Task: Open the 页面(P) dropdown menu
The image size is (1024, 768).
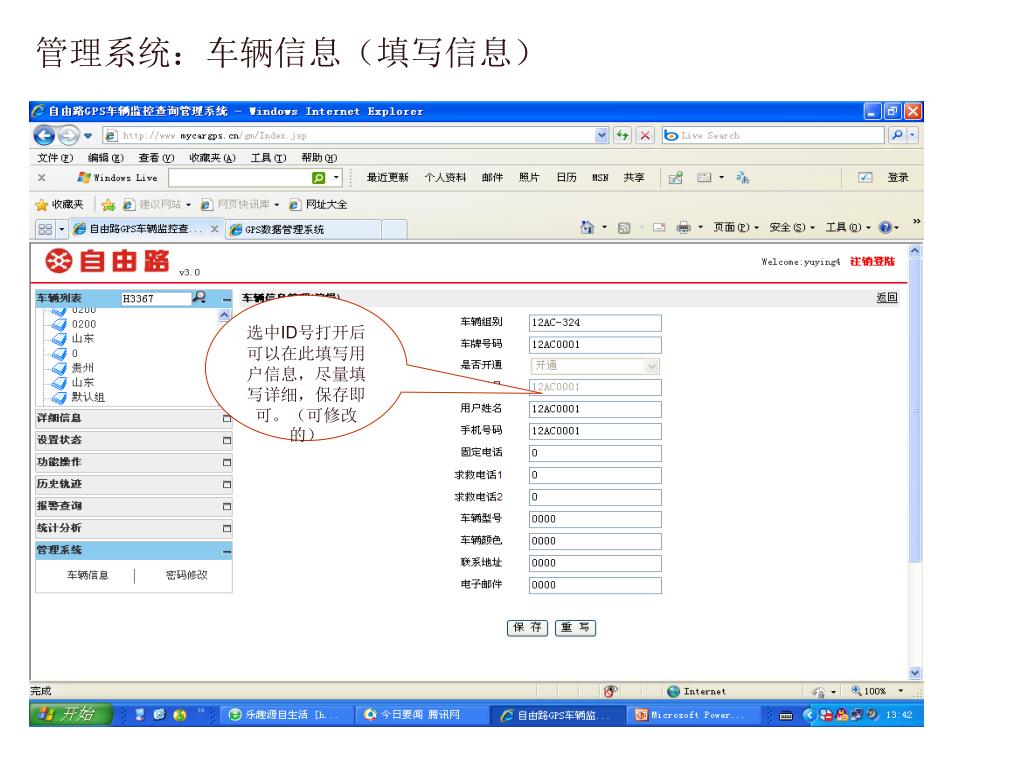Action: 736,227
